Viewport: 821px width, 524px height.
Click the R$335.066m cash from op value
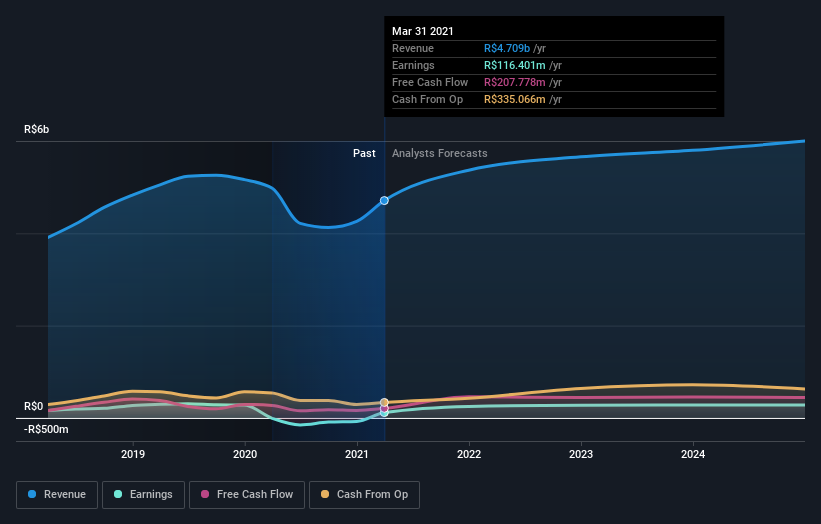click(515, 99)
